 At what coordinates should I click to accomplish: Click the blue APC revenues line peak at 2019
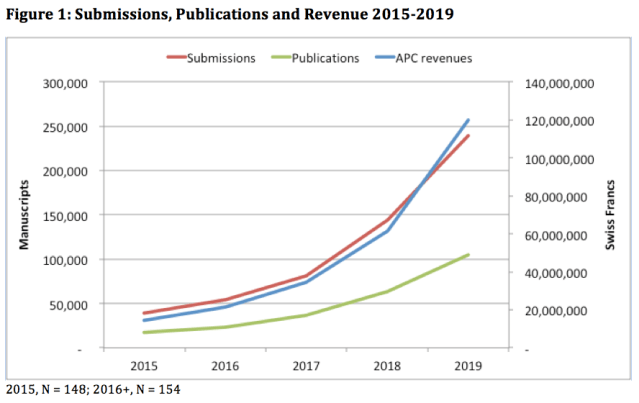pos(468,120)
